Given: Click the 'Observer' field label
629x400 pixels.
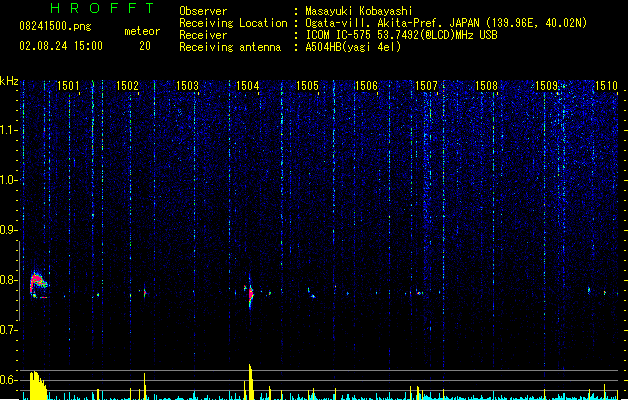Looking at the screenshot, I should pos(203,11).
